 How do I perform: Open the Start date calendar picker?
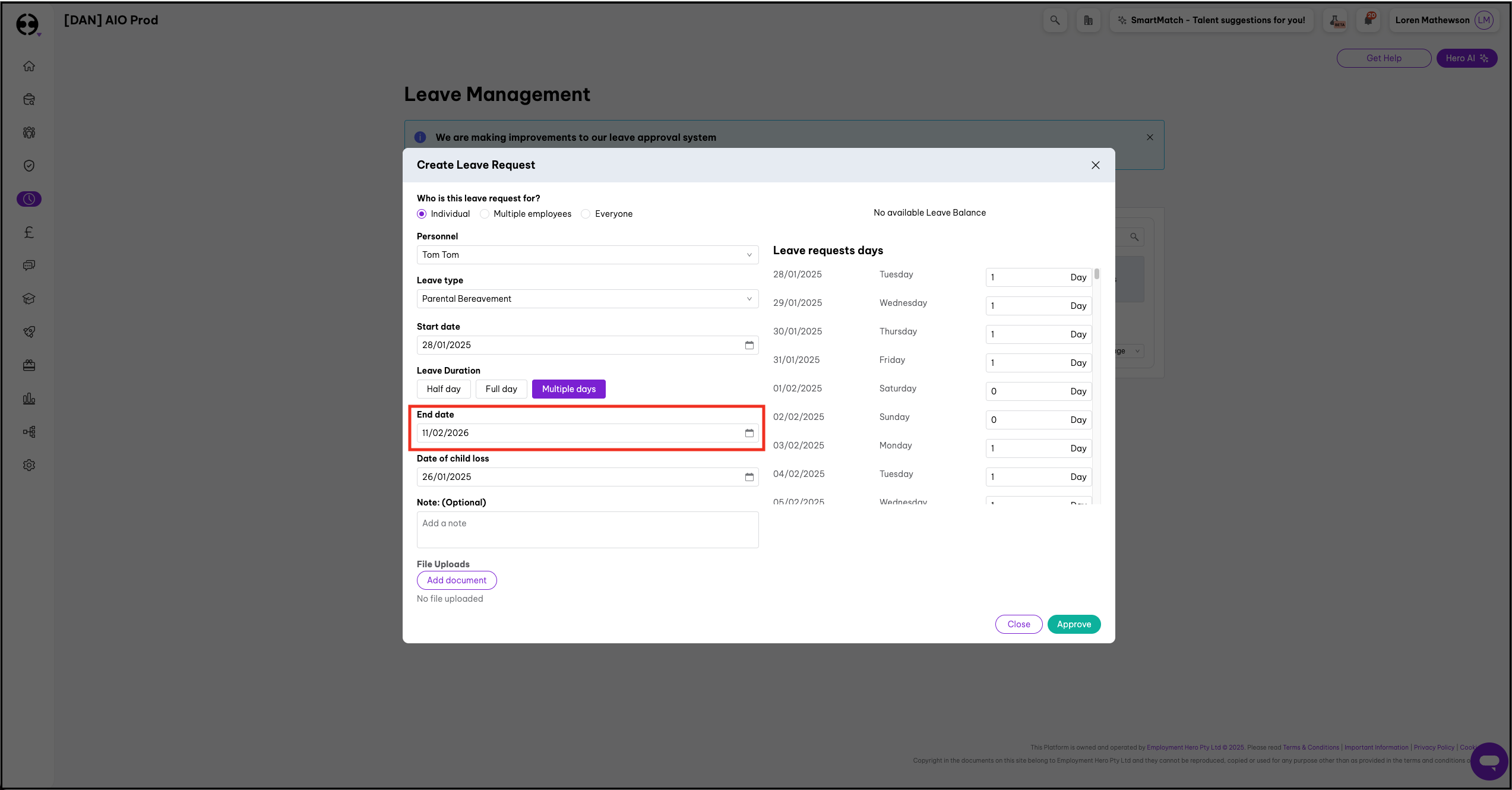749,345
